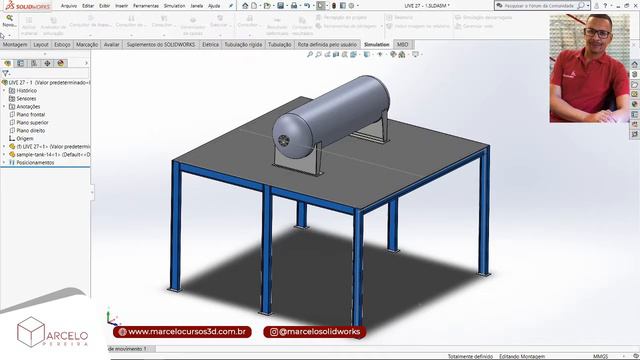Open SOLIDWORKS Resources home icon in task pane
This screenshot has height=360, width=640.
click(x=635, y=64)
